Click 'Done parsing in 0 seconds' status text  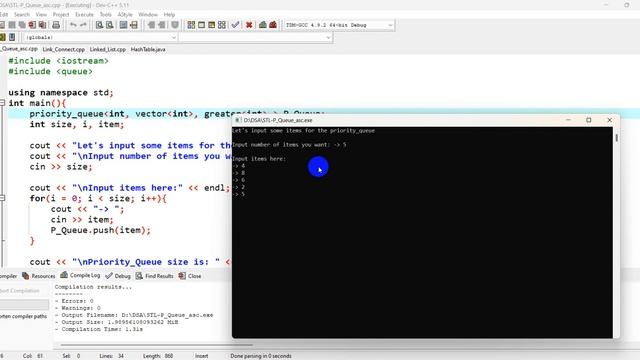tap(261, 356)
